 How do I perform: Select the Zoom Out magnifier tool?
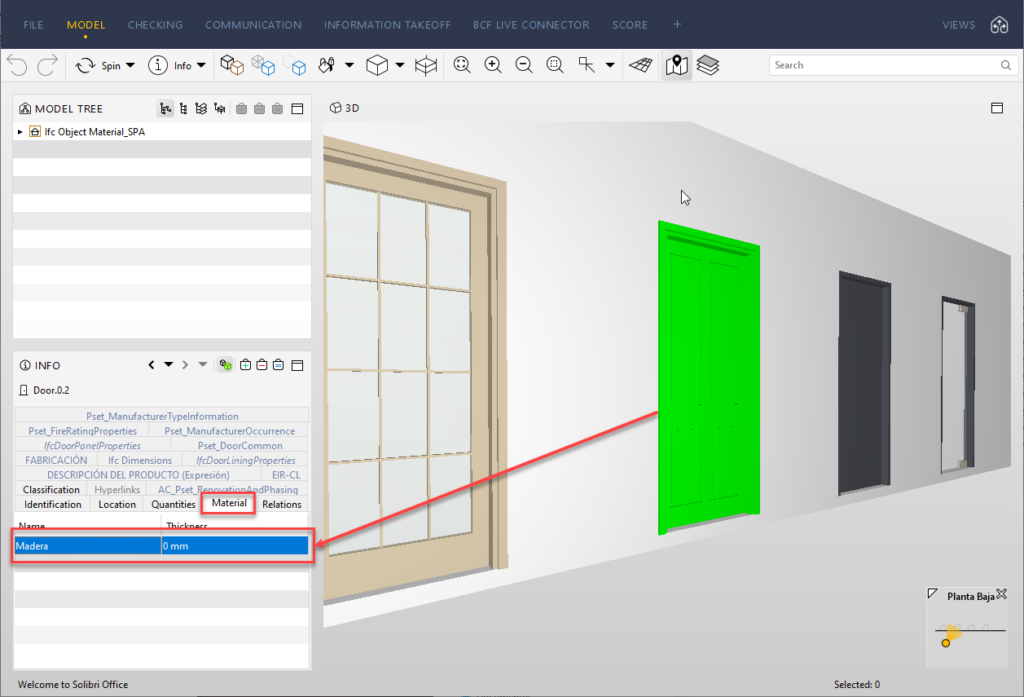click(523, 65)
